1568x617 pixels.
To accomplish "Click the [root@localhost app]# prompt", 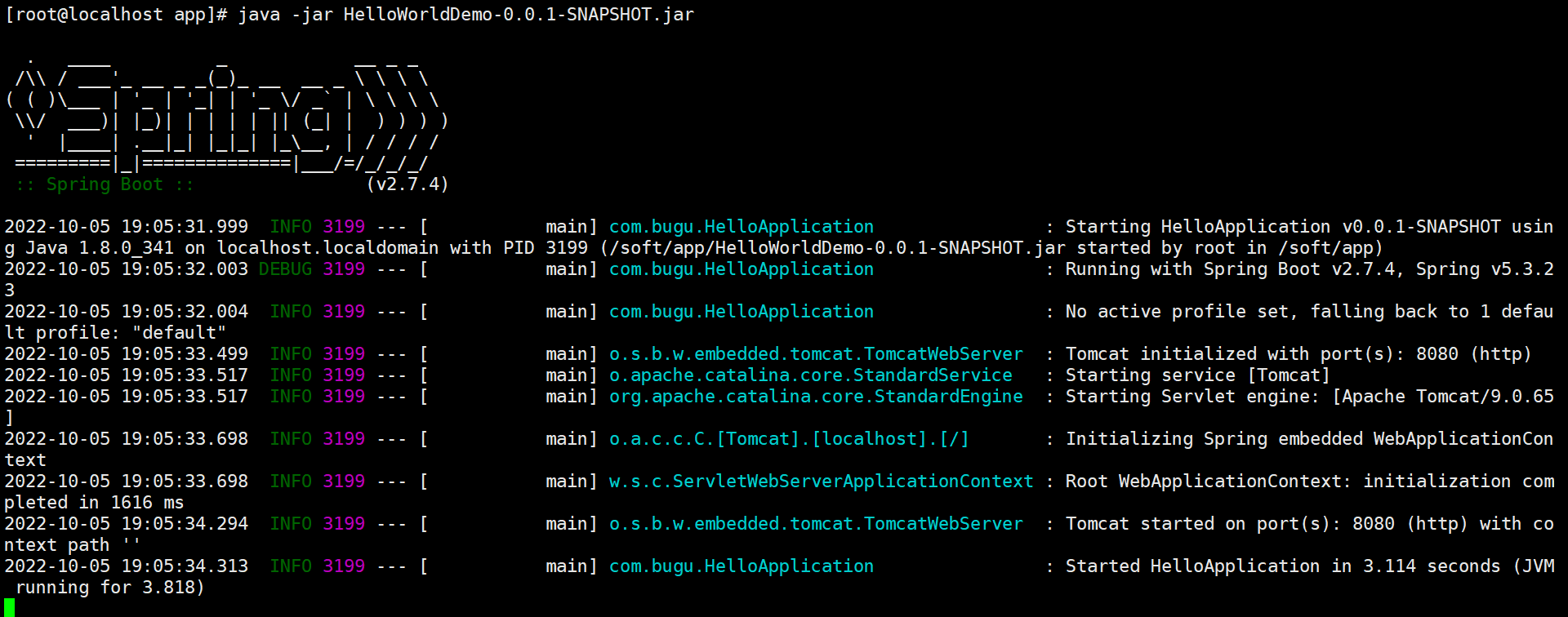I will coord(116,15).
